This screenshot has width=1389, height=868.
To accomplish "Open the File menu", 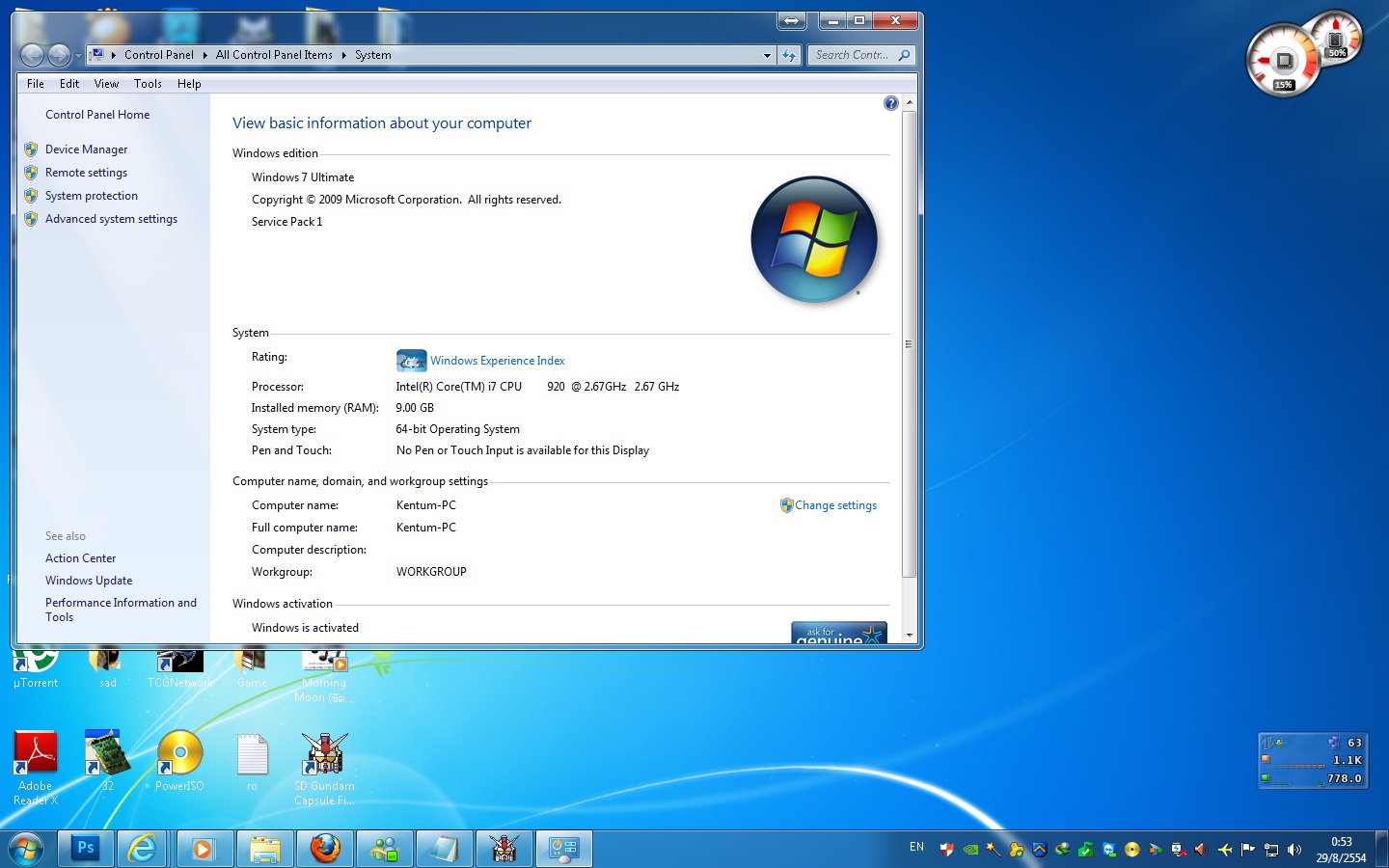I will coord(36,84).
